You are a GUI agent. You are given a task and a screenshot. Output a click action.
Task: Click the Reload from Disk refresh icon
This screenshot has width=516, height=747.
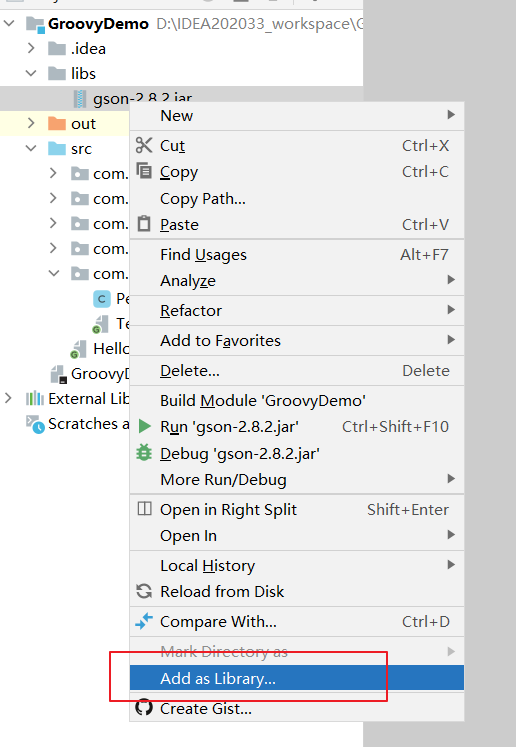point(144,591)
